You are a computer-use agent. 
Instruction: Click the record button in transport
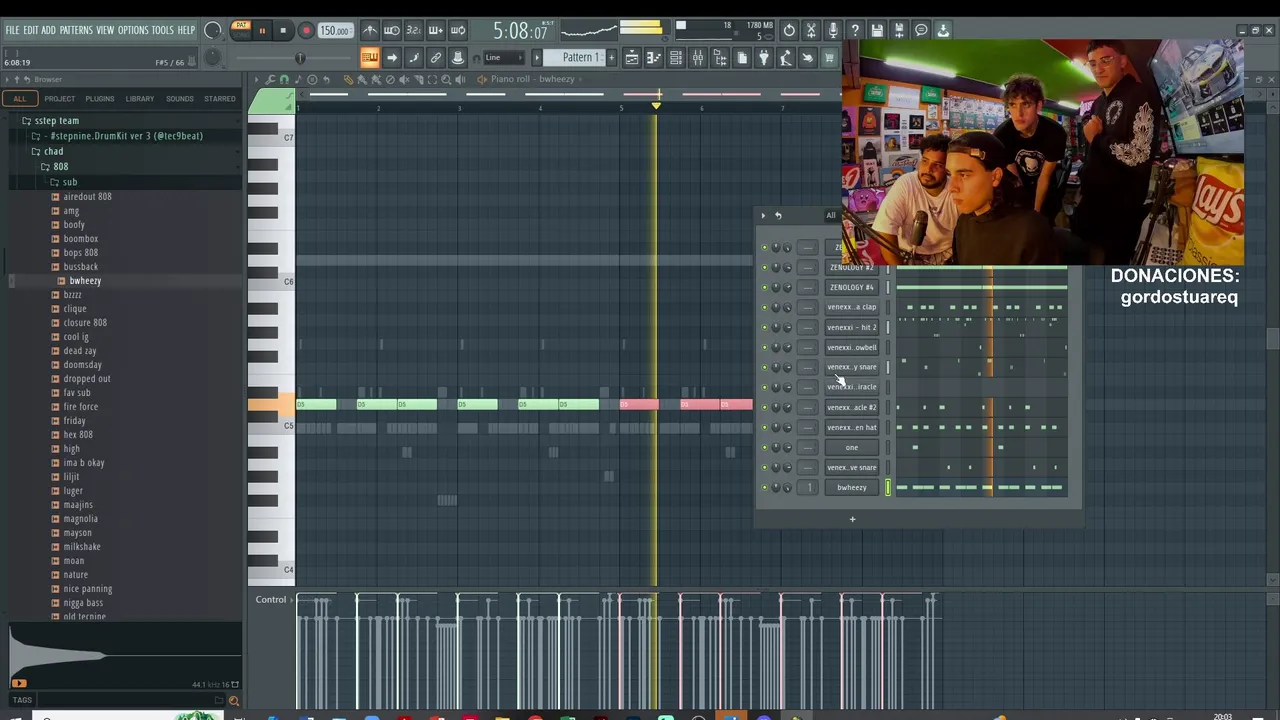point(306,30)
